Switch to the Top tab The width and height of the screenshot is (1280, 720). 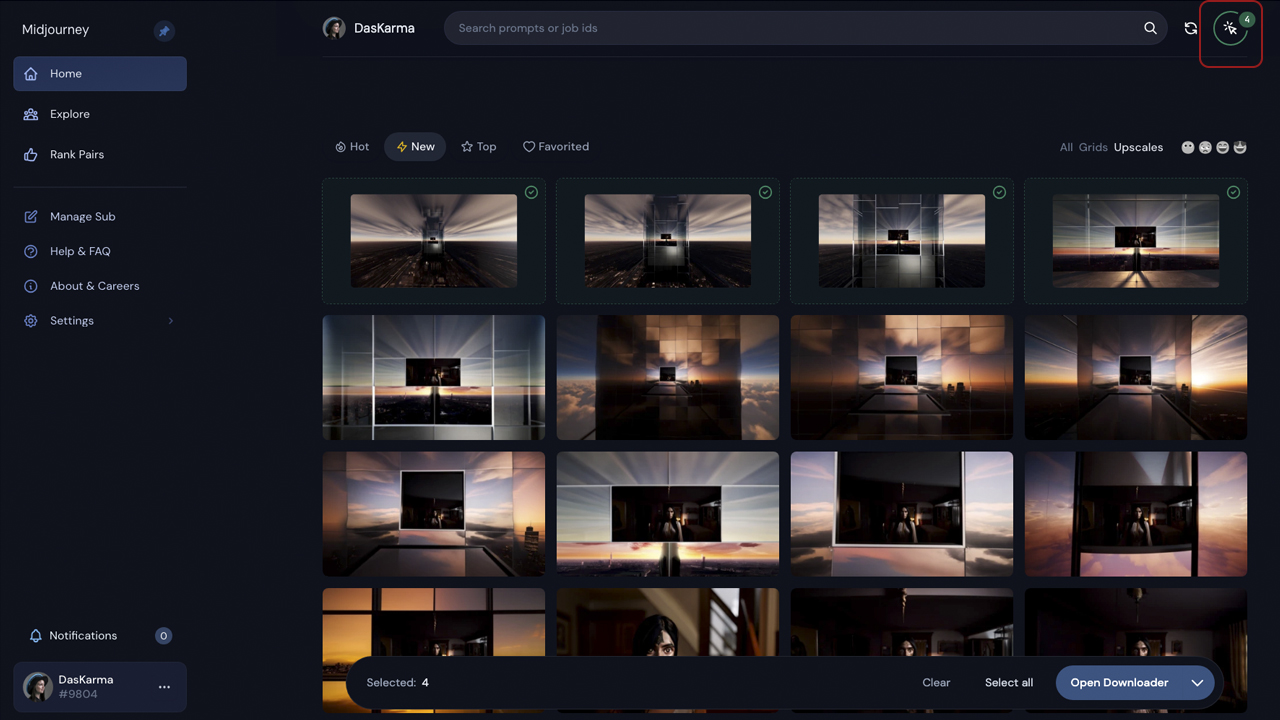coord(478,147)
